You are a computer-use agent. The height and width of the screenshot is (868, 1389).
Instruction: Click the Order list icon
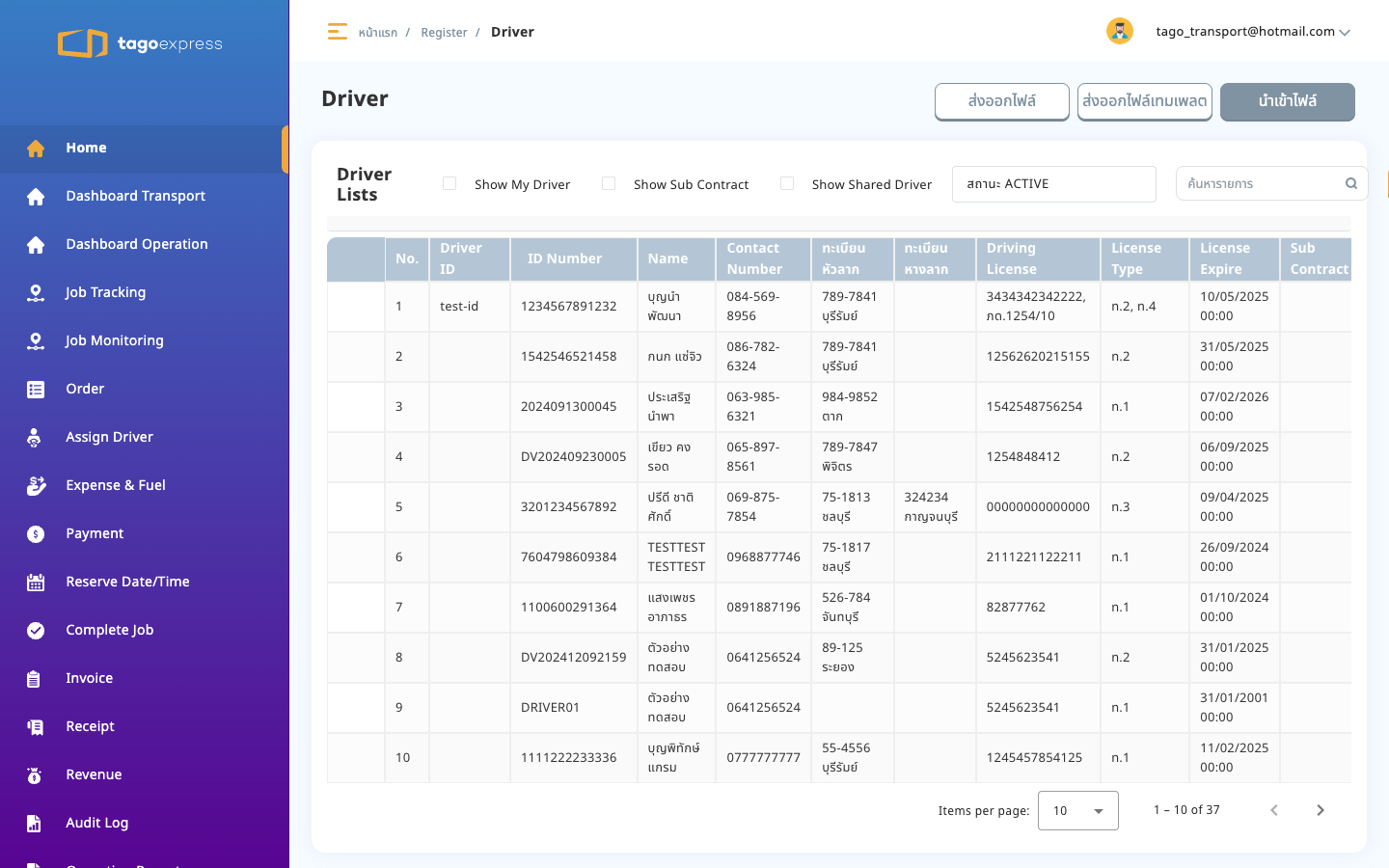(36, 390)
